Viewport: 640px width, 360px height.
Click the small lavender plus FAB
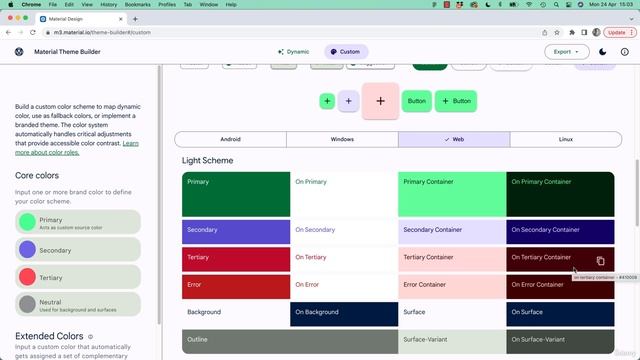coord(348,101)
